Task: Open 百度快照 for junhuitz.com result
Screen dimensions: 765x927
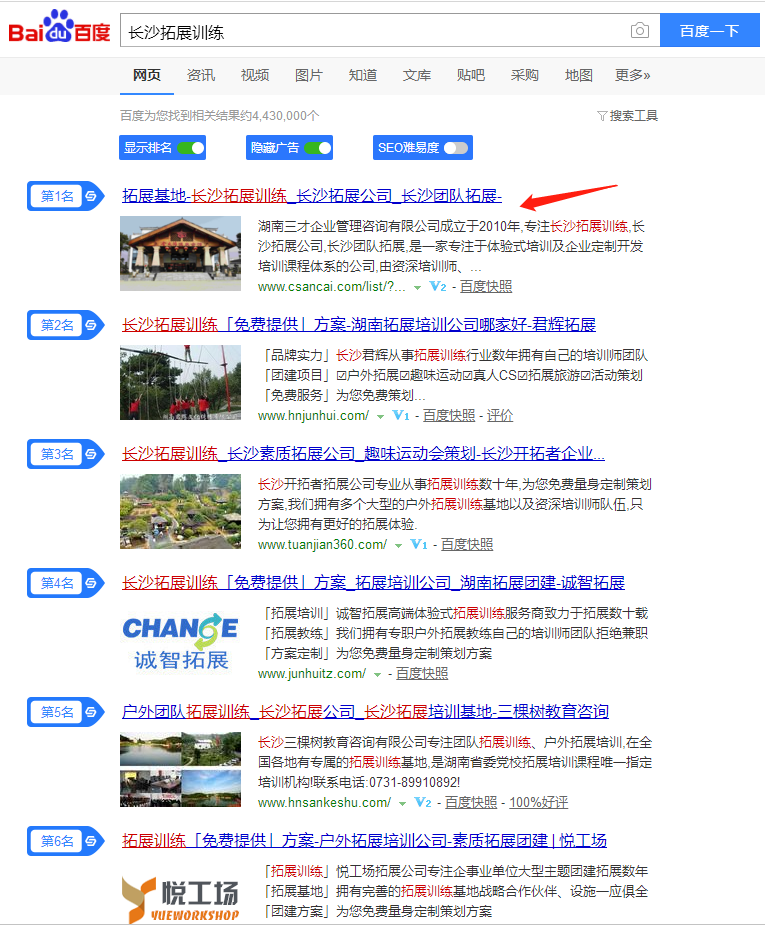Action: pyautogui.click(x=422, y=673)
